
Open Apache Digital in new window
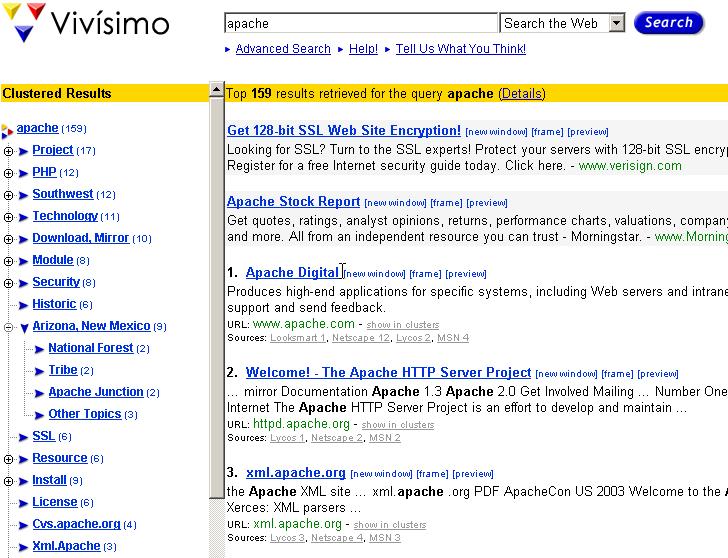pyautogui.click(x=375, y=274)
